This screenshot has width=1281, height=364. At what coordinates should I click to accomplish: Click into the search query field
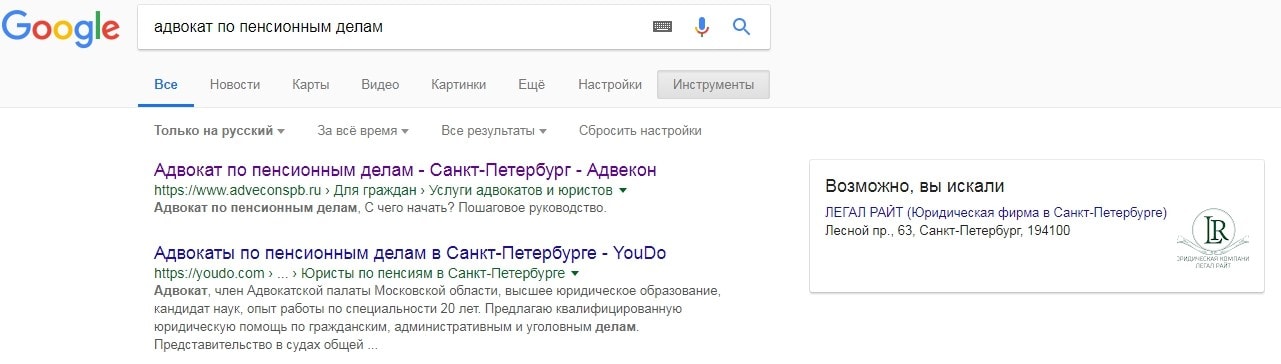395,27
